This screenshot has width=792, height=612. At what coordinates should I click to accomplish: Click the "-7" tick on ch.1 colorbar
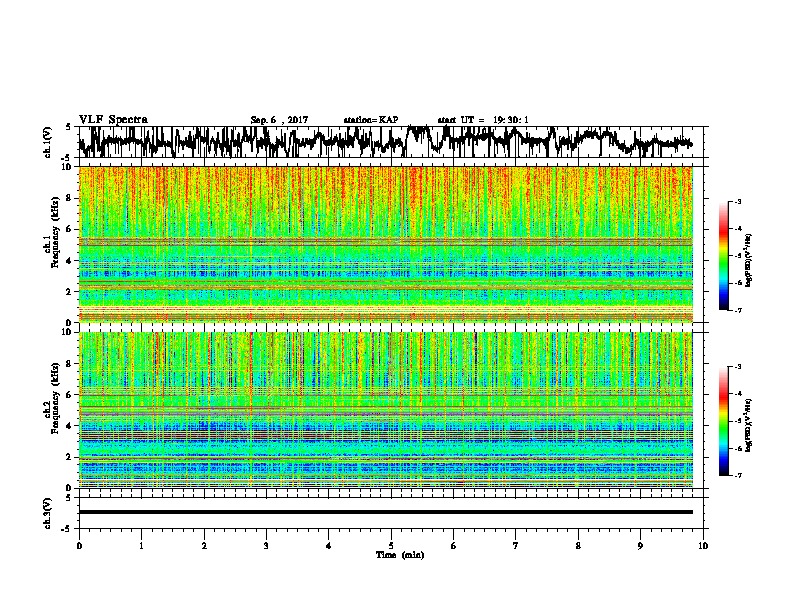click(737, 310)
